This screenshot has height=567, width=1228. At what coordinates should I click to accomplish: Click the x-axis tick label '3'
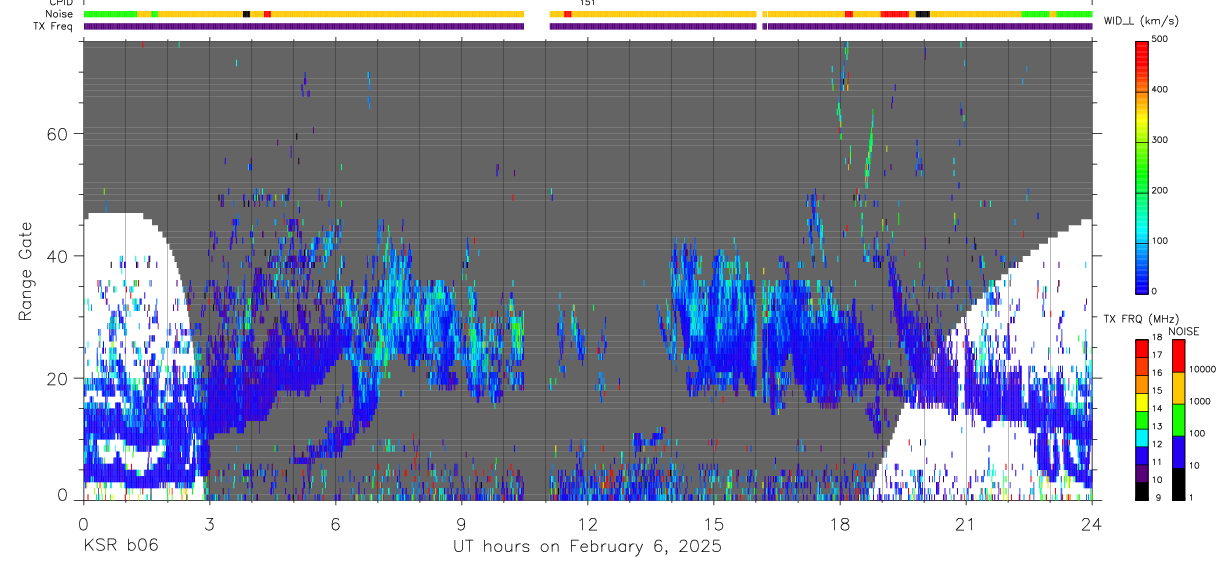[209, 523]
